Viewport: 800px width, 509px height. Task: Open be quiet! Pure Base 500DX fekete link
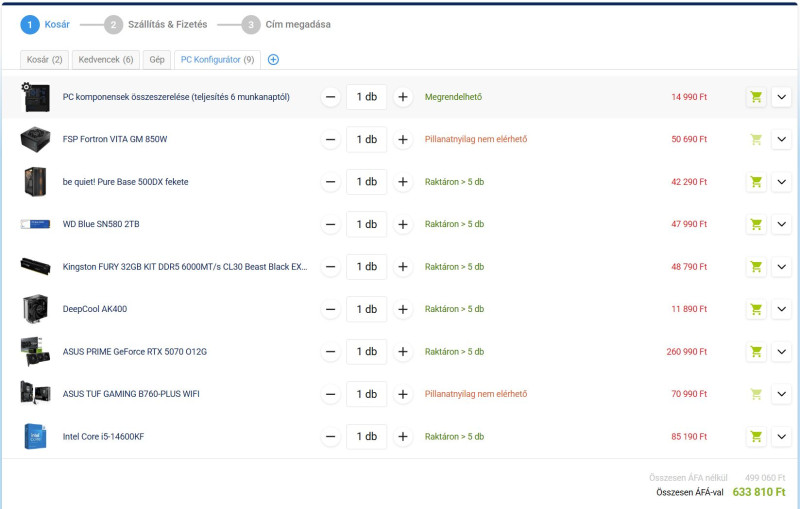click(126, 182)
